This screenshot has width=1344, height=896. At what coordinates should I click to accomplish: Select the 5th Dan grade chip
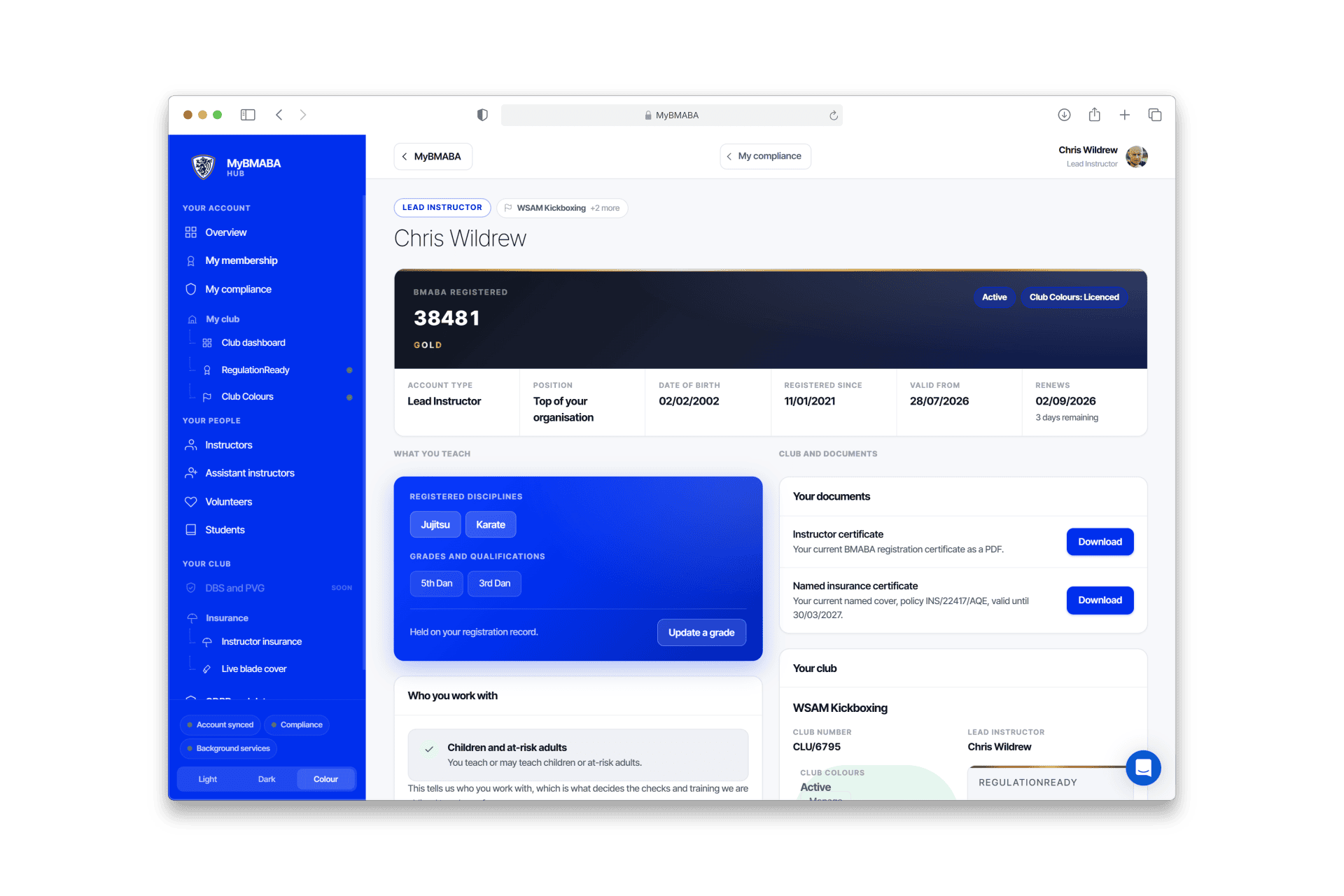(x=437, y=584)
